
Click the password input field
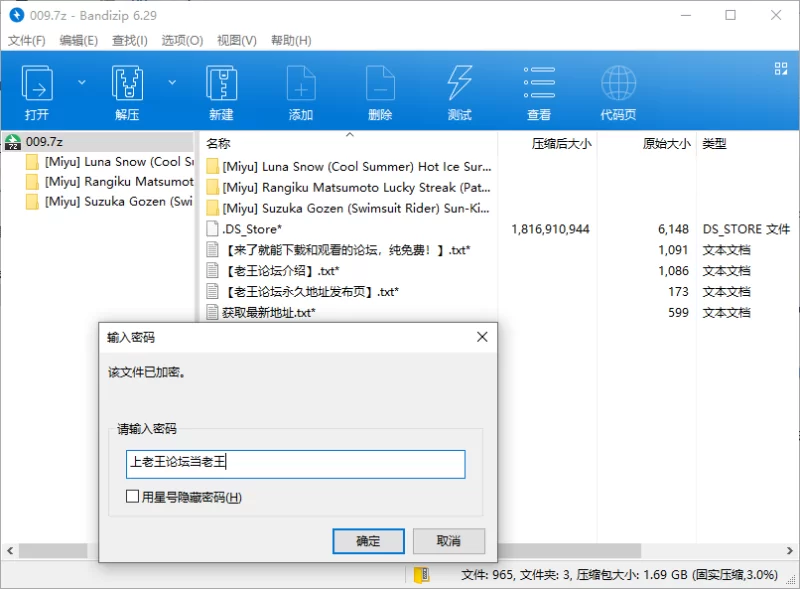click(295, 464)
